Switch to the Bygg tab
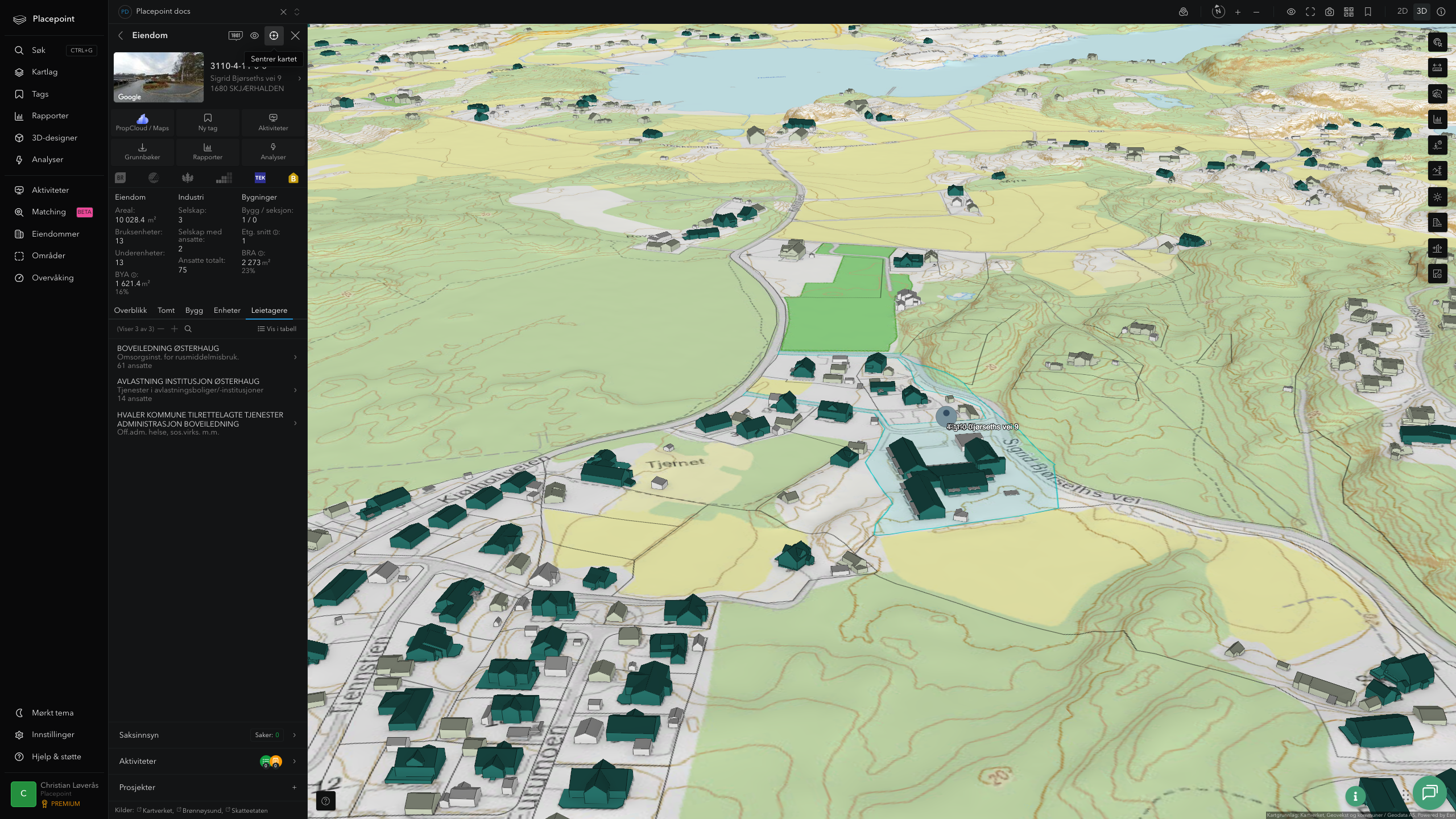1456x819 pixels. point(194,311)
